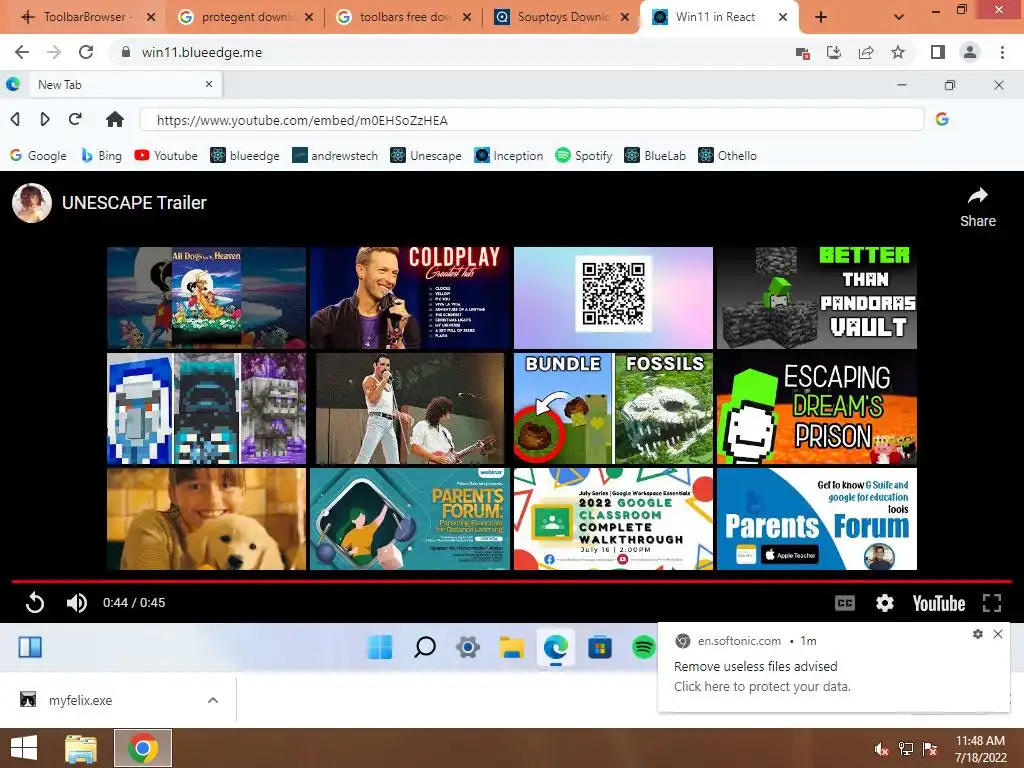Open Youtube bookmark in favorites bar
This screenshot has height=768, width=1024.
pyautogui.click(x=166, y=155)
